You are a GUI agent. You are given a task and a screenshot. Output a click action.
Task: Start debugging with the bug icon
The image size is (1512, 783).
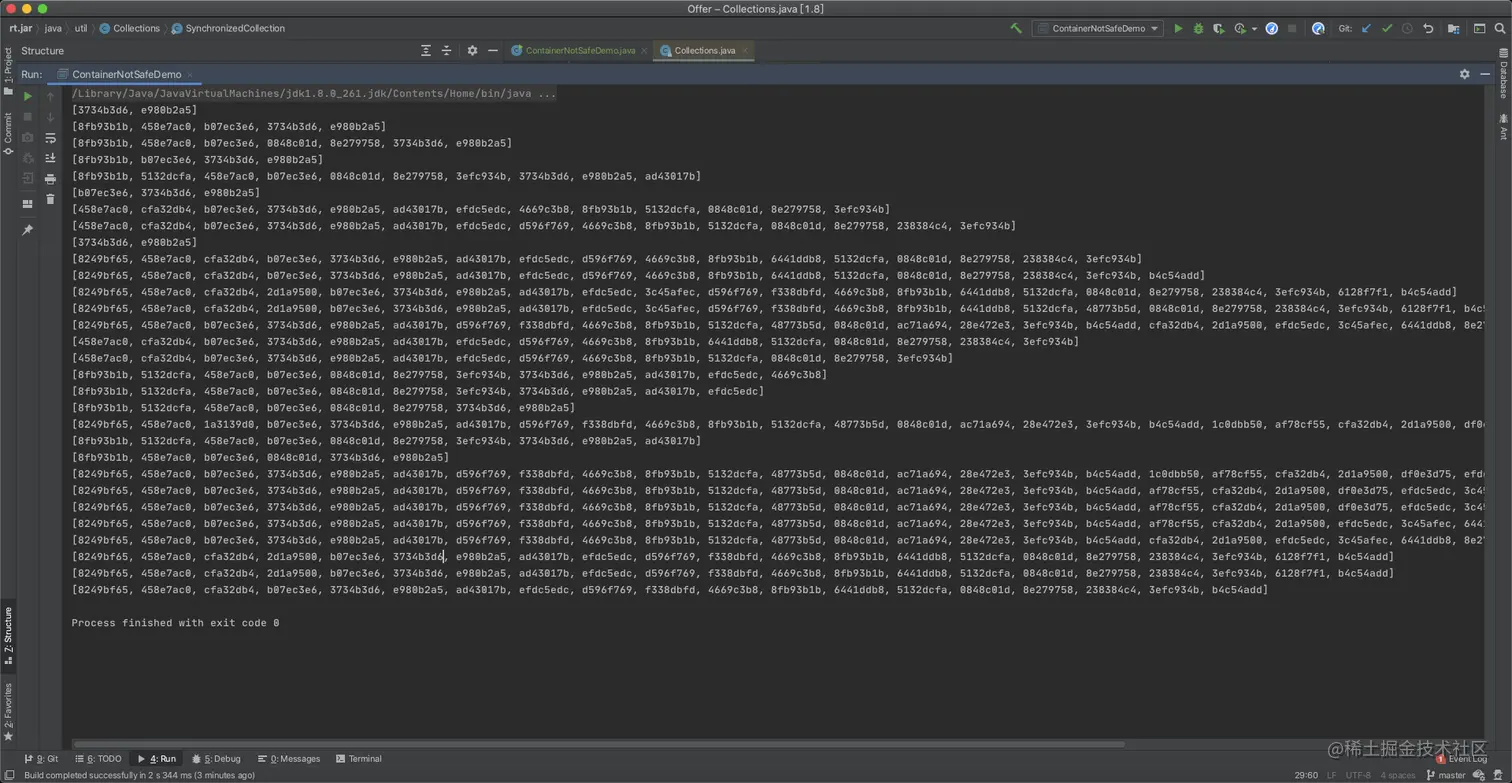(1198, 29)
